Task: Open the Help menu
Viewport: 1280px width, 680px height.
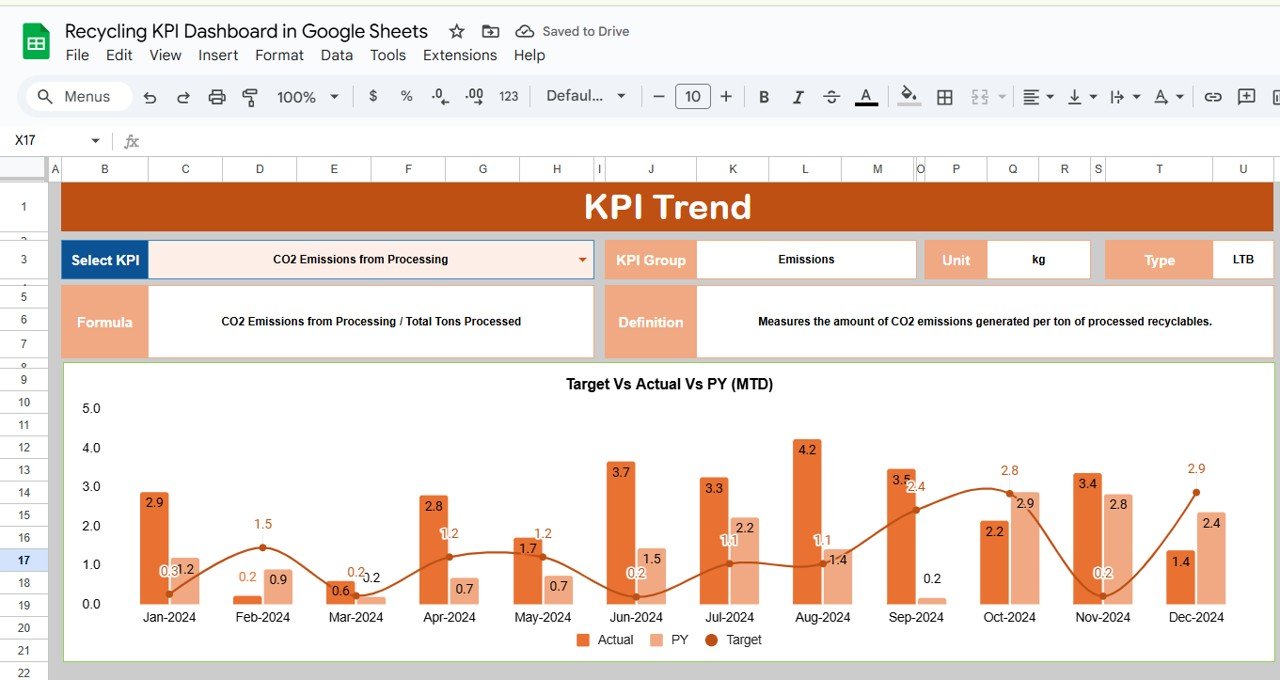Action: pyautogui.click(x=529, y=55)
